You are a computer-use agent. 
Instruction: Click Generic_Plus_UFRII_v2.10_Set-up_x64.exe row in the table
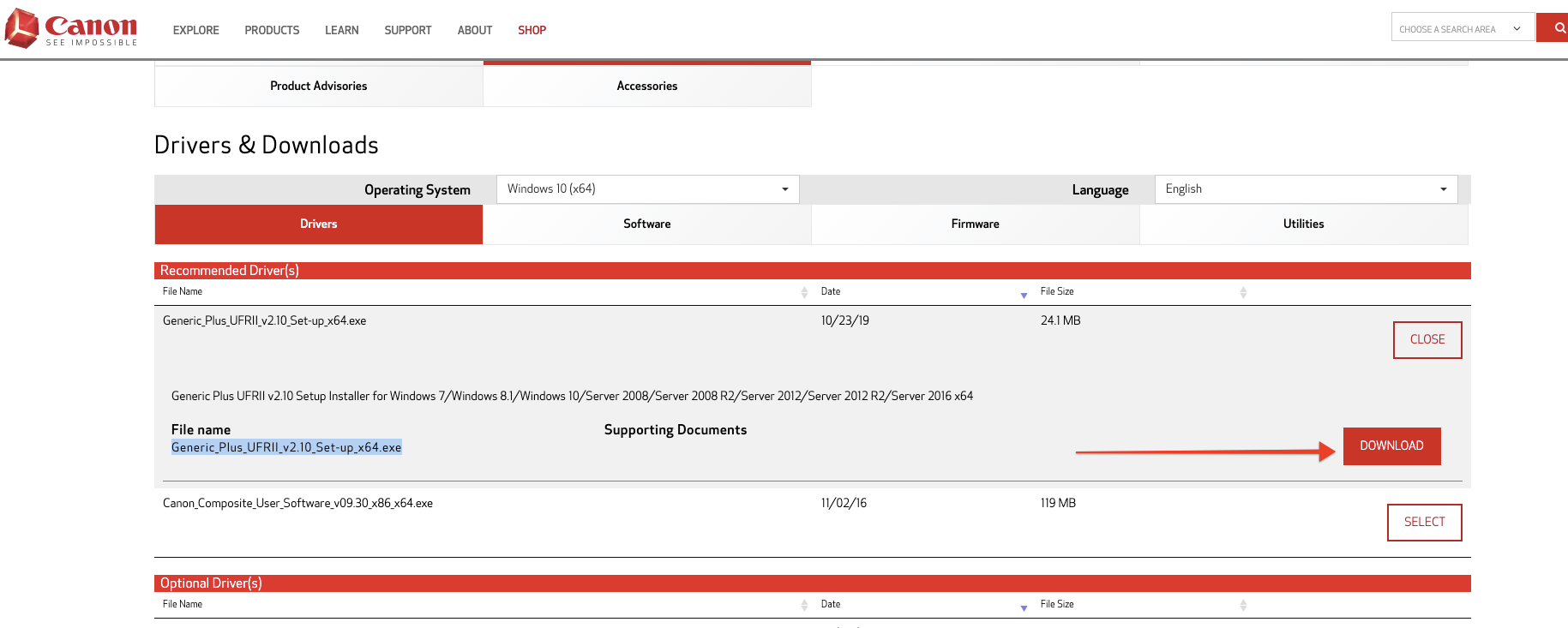(x=265, y=321)
